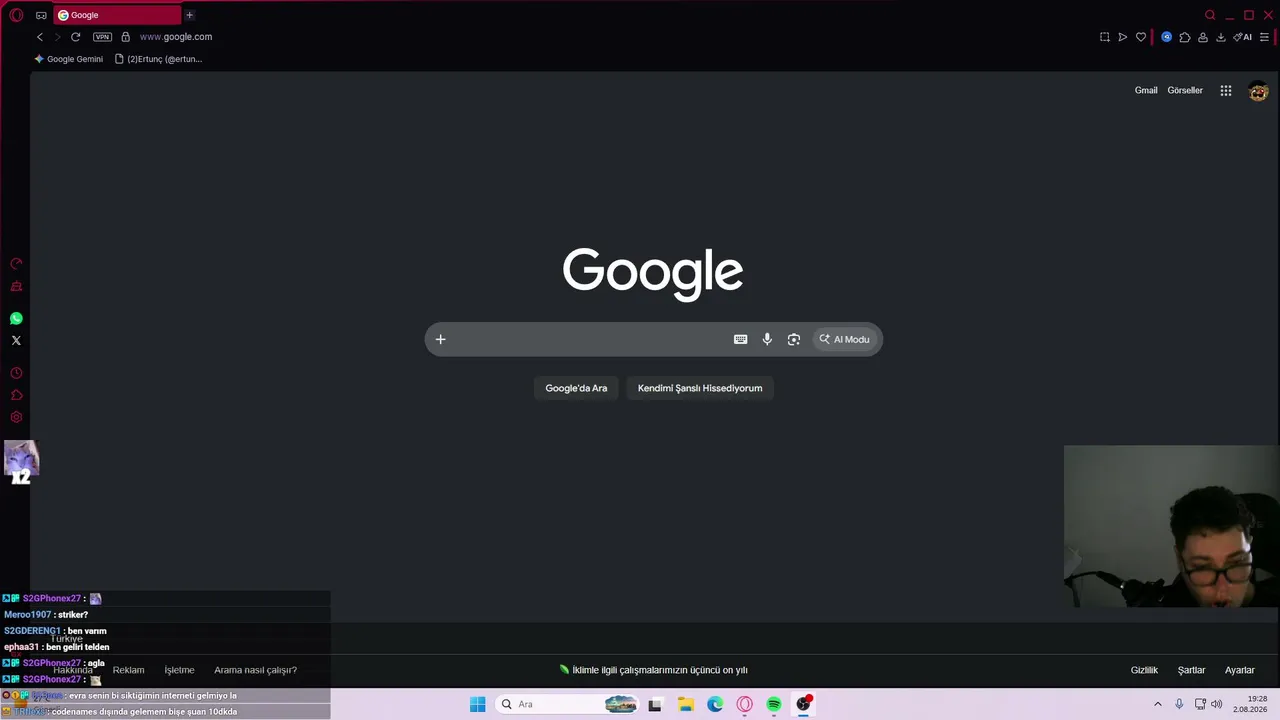Click the taskbar Ara search box
The height and width of the screenshot is (720, 1280).
pos(568,704)
